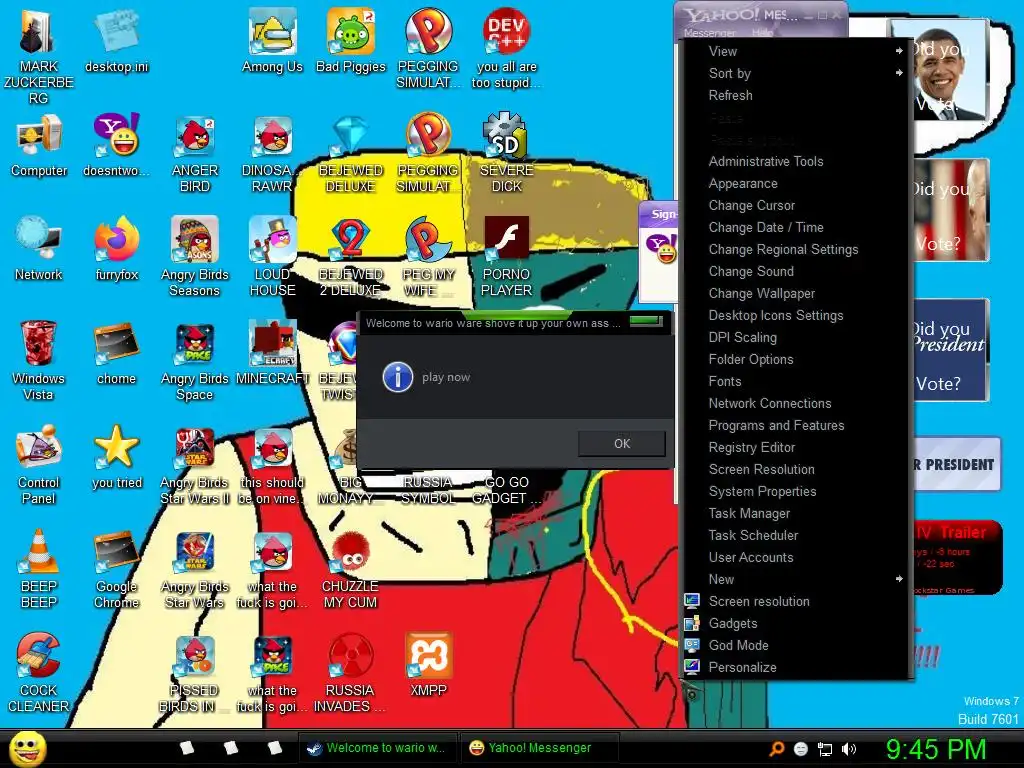Click the Rockstar Games Trailer banner

pyautogui.click(x=956, y=557)
